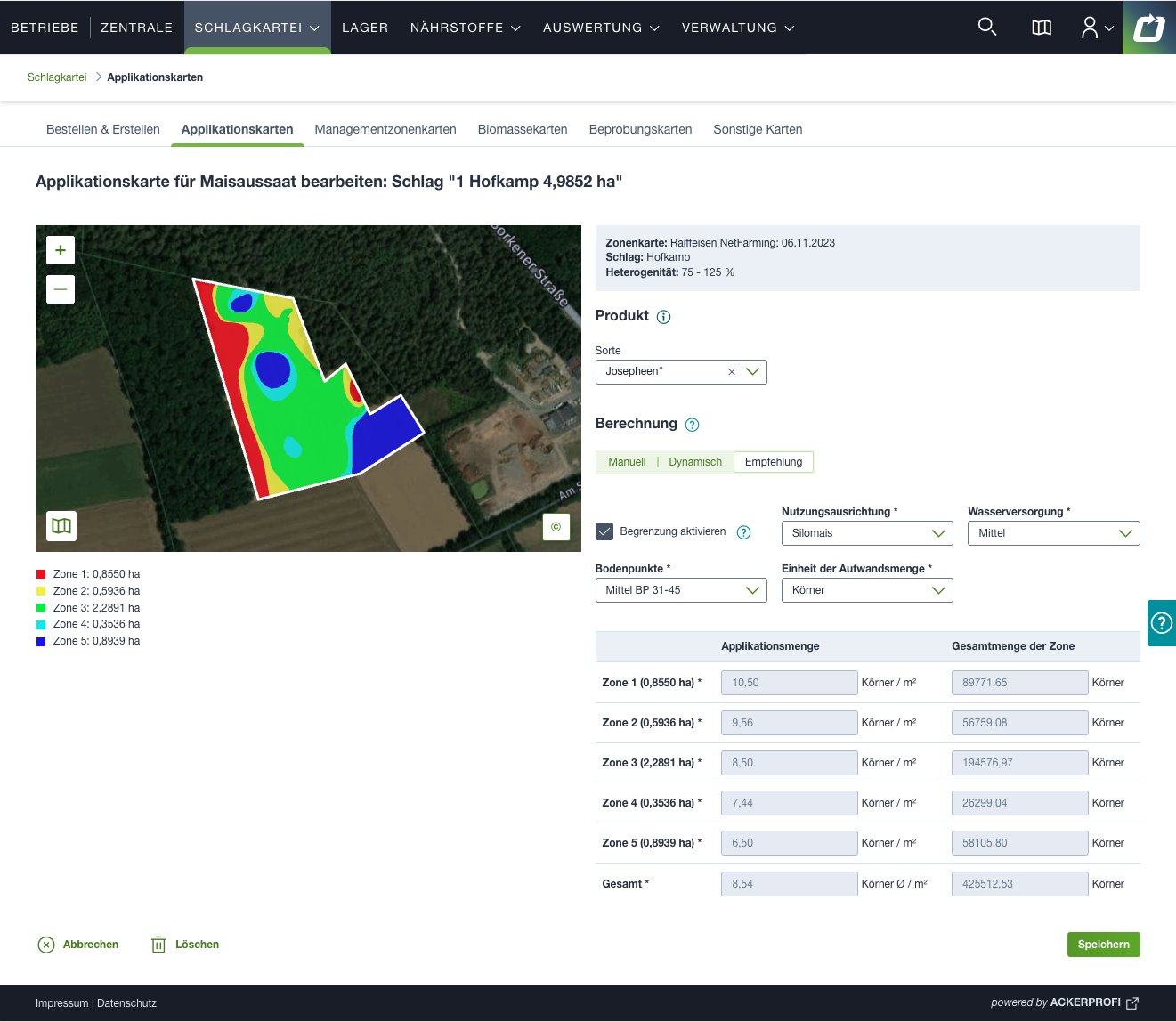1176x1022 pixels.
Task: Switch calculation mode to Dynamisch
Action: point(695,462)
